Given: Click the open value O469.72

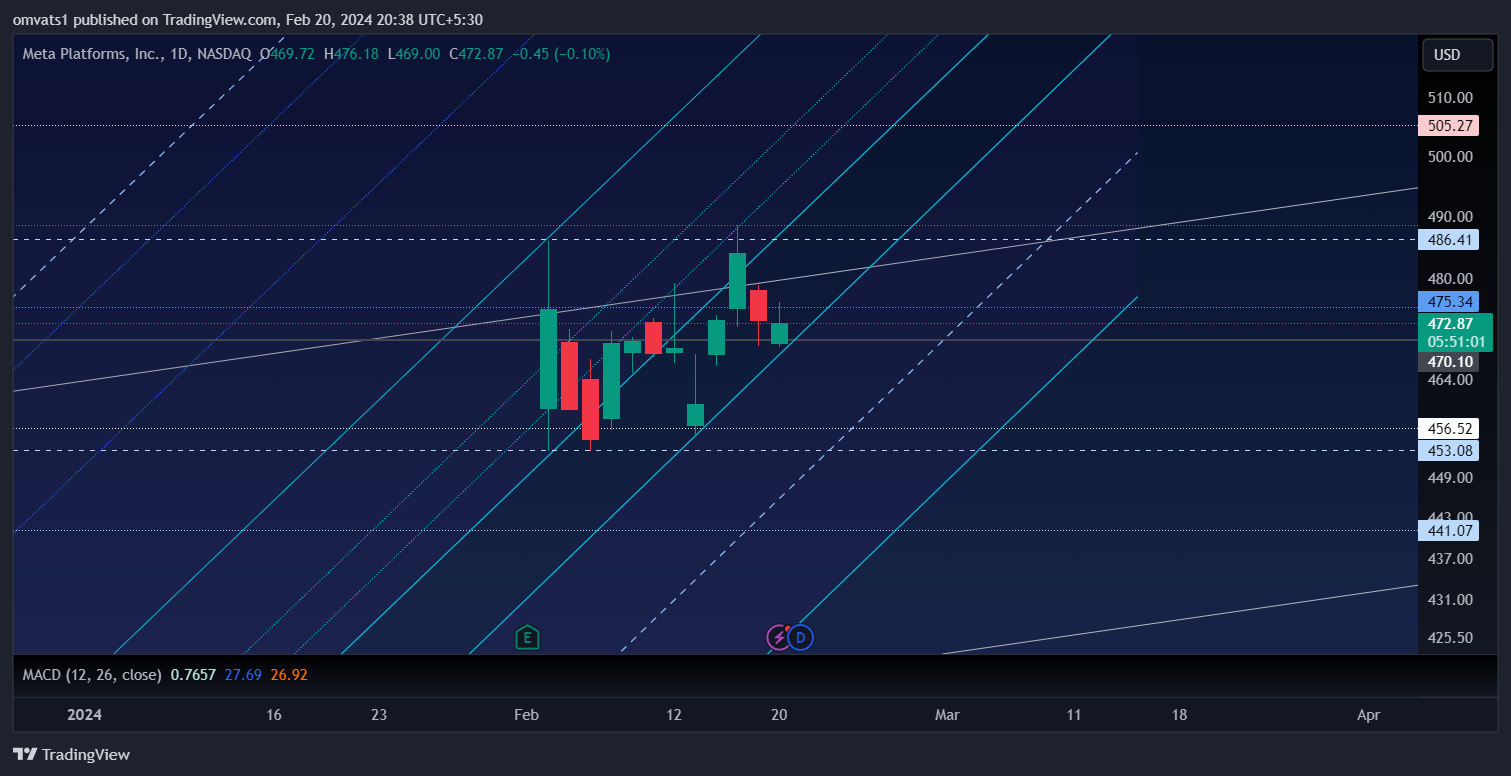Looking at the screenshot, I should pos(287,54).
